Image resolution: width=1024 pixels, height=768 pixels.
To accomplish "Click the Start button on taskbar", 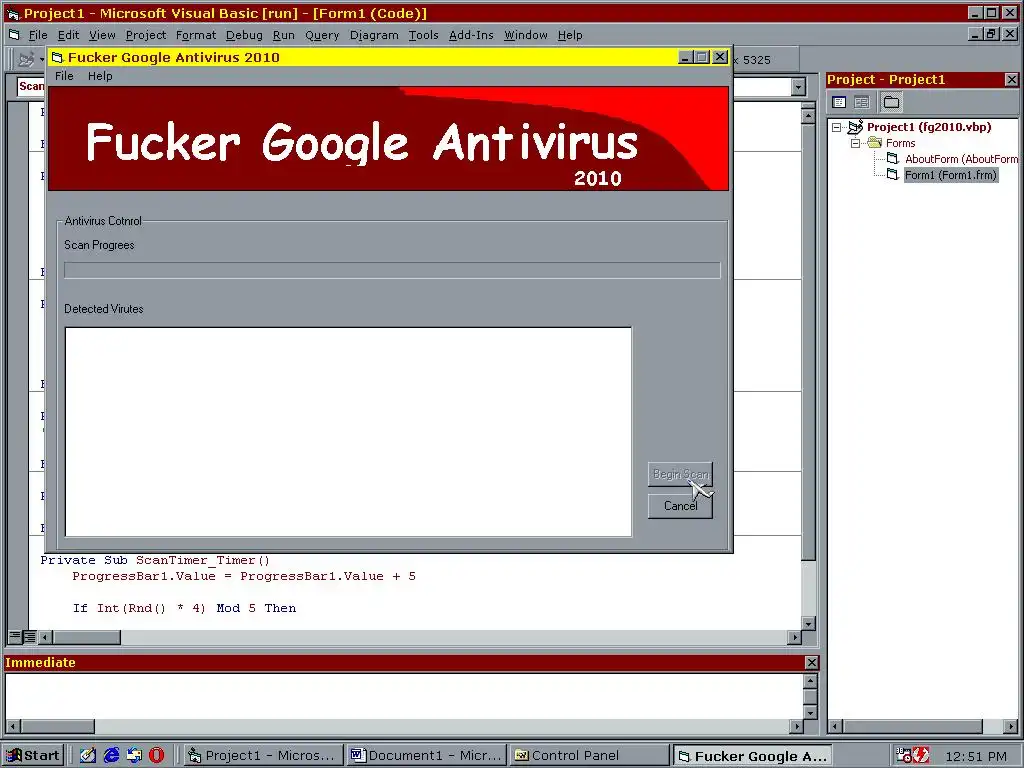I will 33,756.
